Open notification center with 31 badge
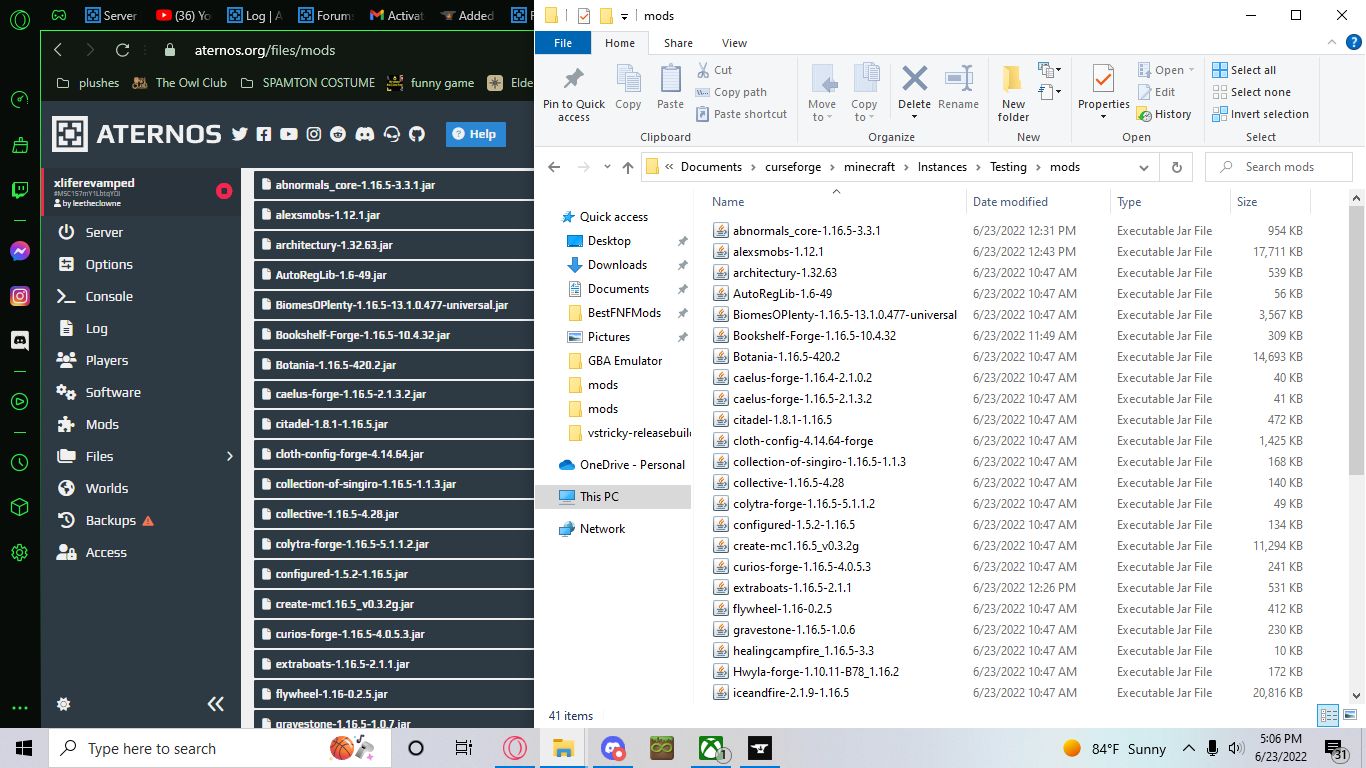 (1335, 749)
